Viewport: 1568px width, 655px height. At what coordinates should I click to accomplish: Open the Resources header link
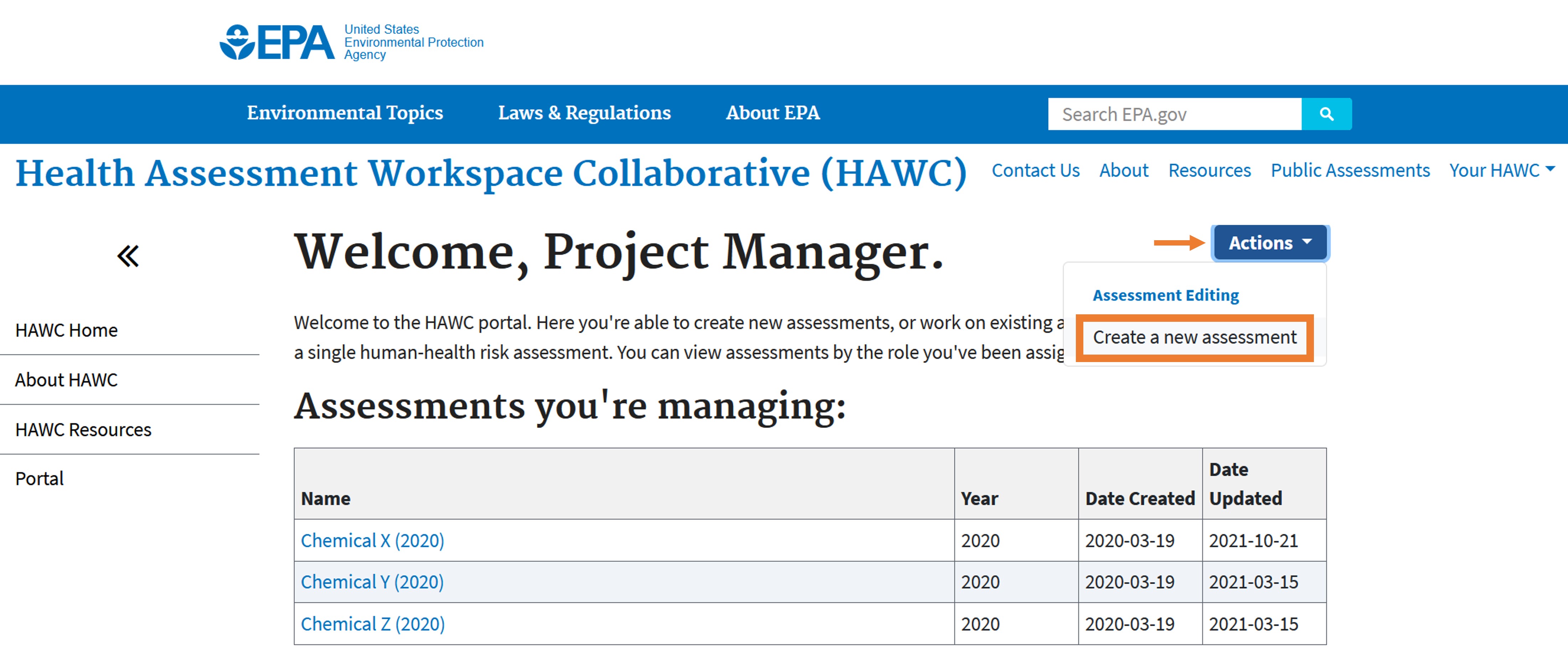(1209, 170)
